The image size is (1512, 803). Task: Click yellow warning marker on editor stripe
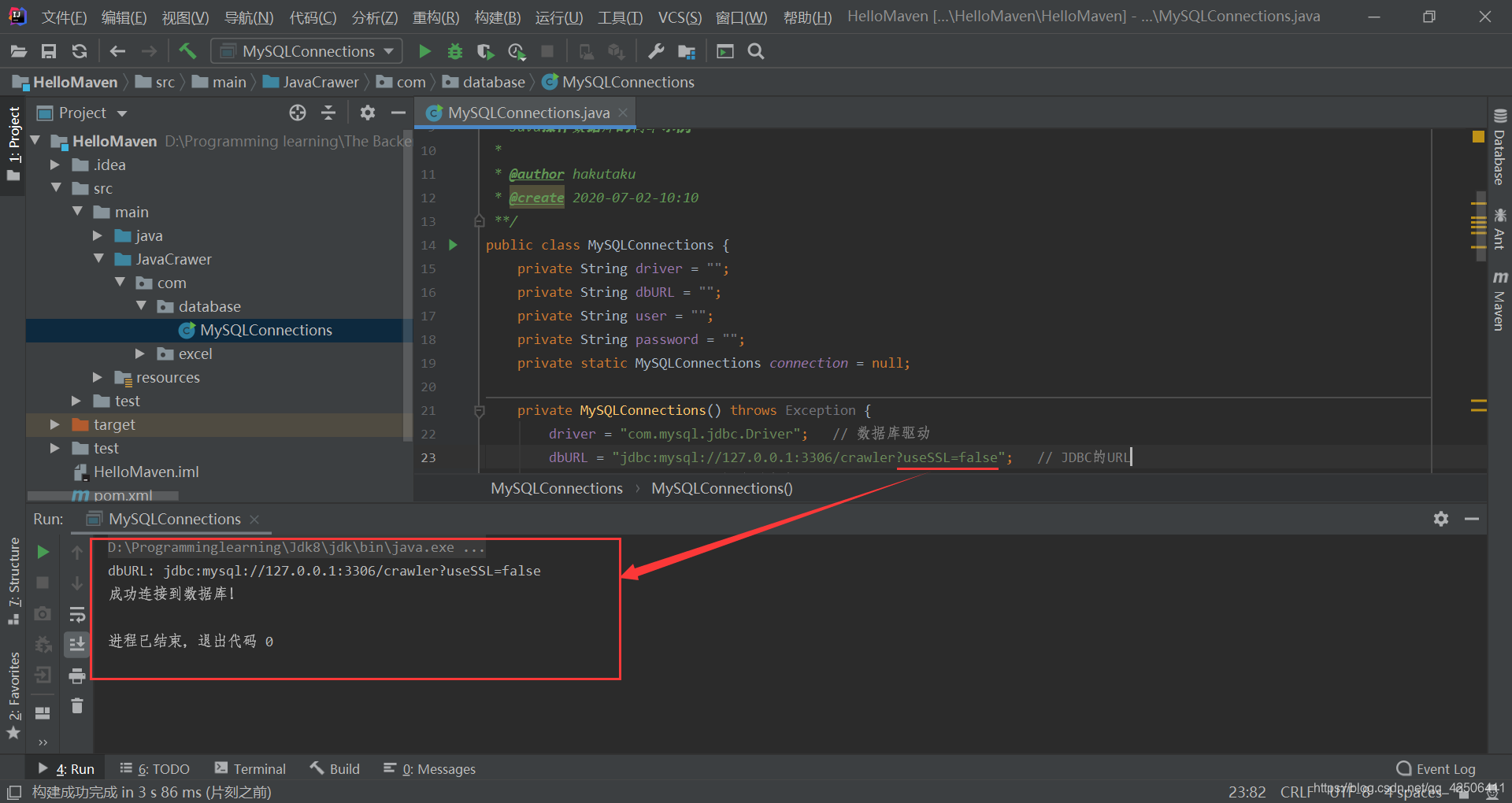tap(1478, 136)
